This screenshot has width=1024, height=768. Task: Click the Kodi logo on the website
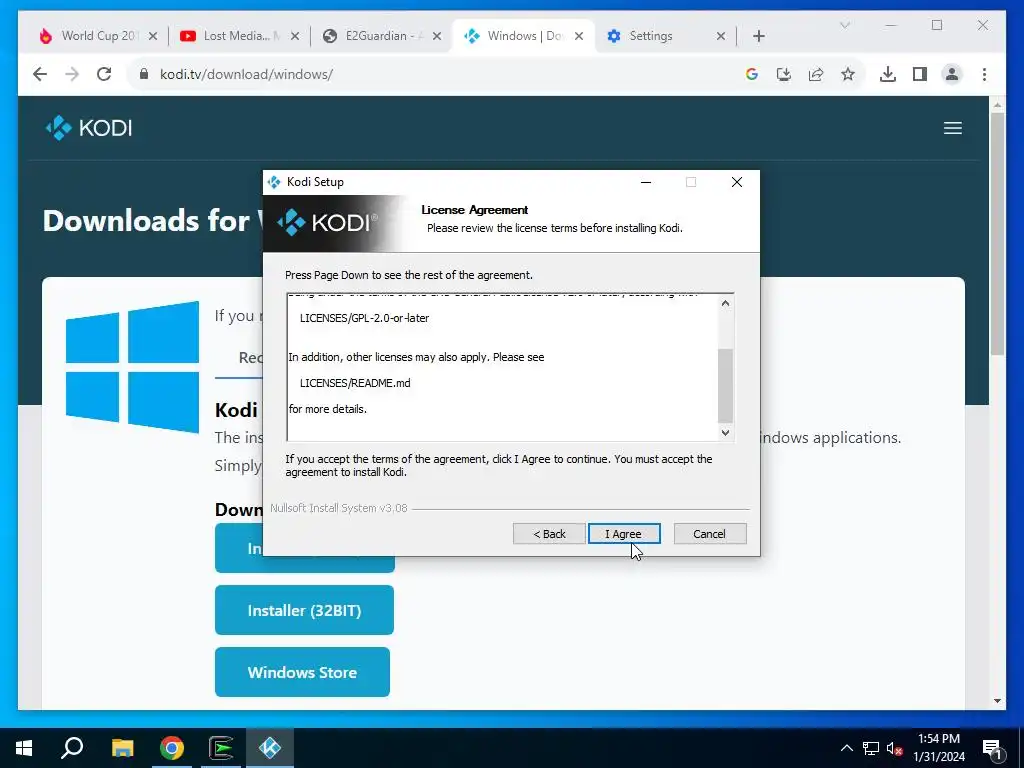pyautogui.click(x=89, y=127)
